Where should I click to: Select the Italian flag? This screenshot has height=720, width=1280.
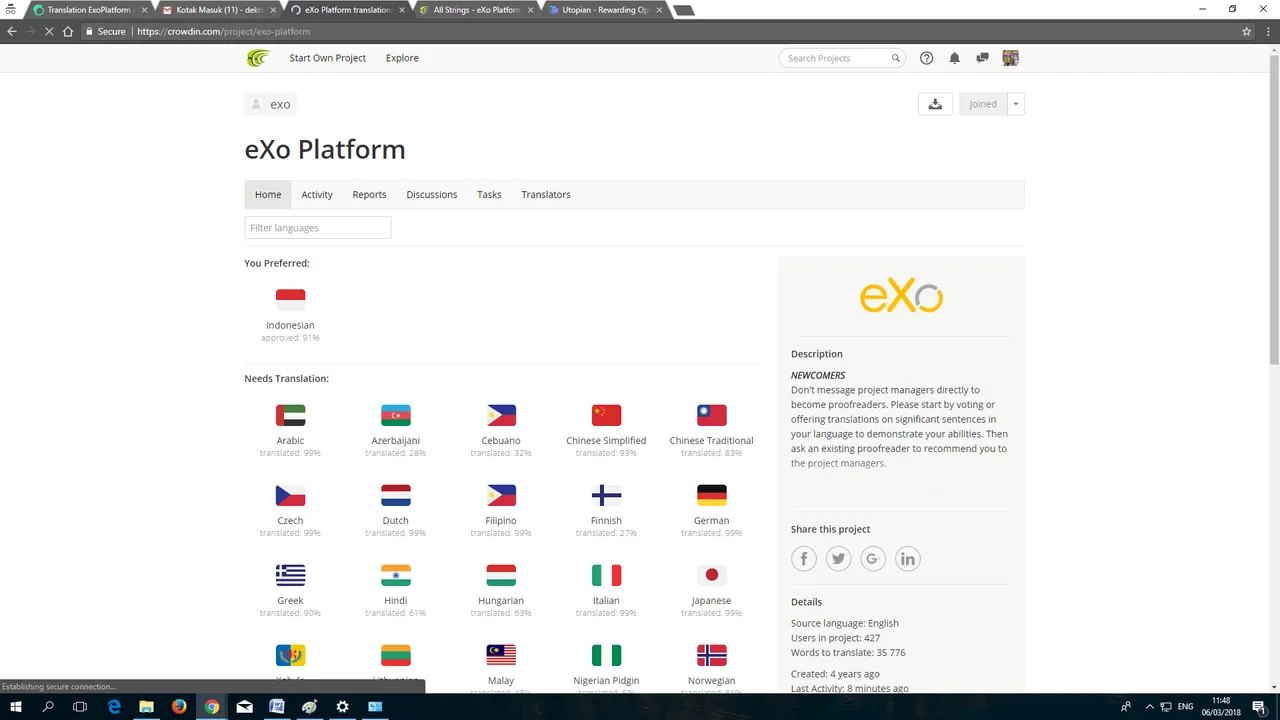tap(606, 575)
